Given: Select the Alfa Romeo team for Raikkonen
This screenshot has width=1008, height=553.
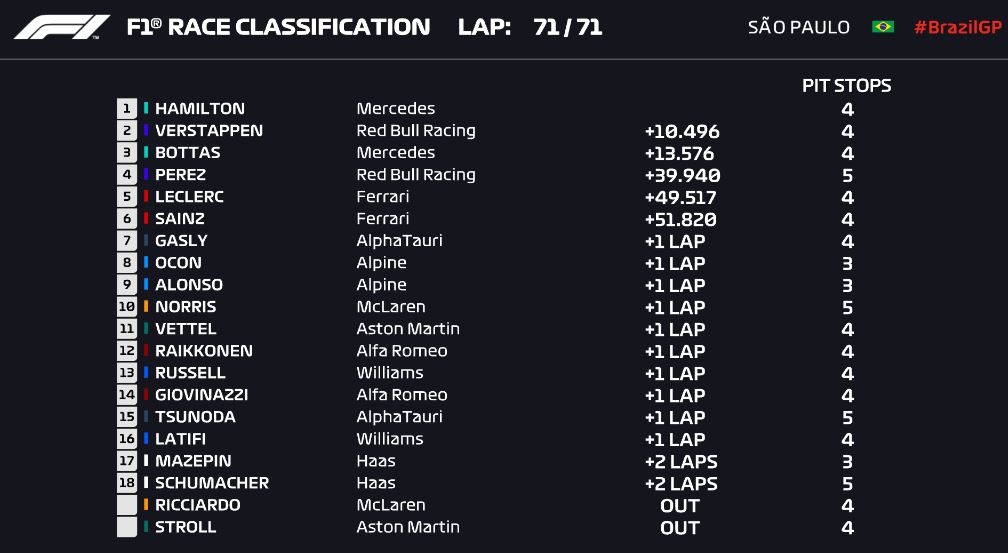Looking at the screenshot, I should pyautogui.click(x=402, y=351).
